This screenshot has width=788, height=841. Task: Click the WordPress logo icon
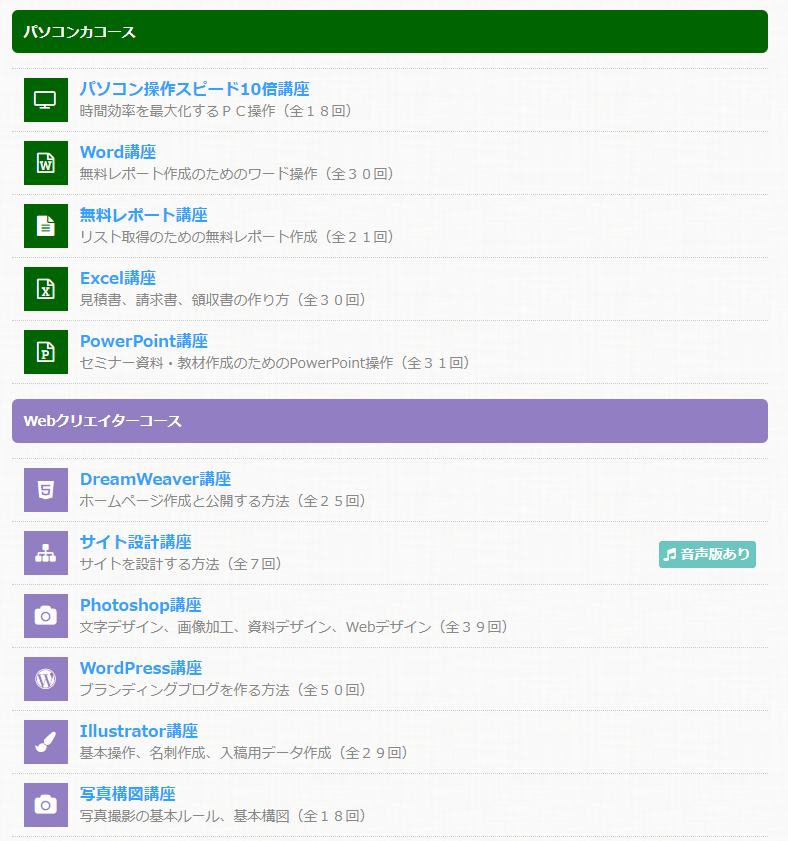coord(46,679)
